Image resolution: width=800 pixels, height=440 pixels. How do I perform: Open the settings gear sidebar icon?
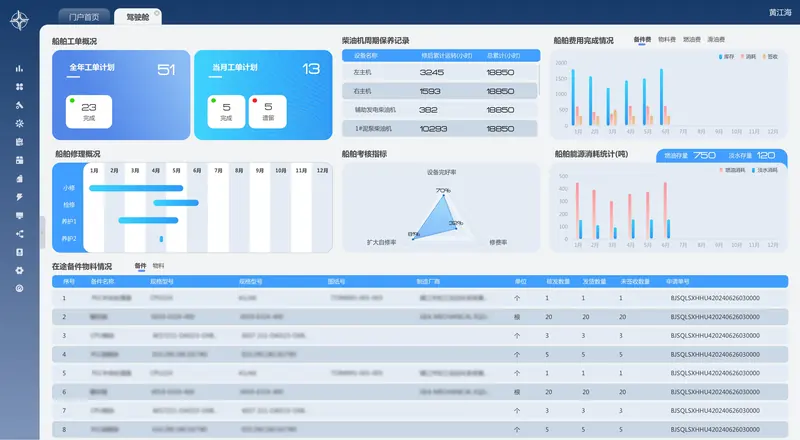pos(19,271)
